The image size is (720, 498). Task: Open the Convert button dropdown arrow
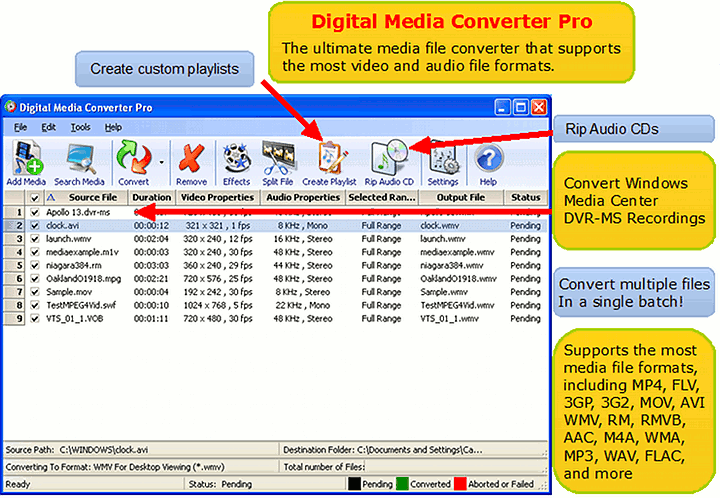click(161, 162)
